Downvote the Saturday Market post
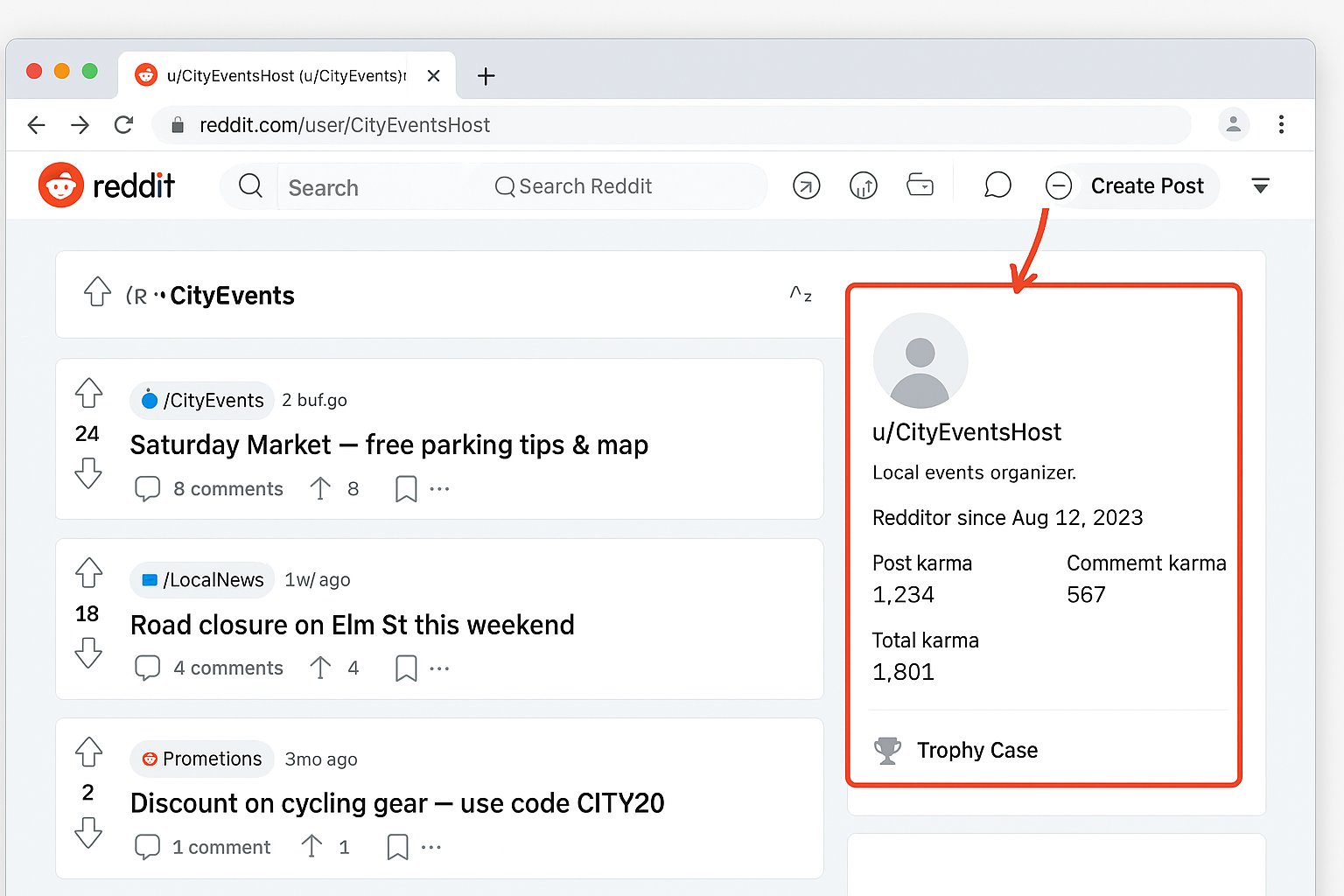Image resolution: width=1344 pixels, height=896 pixels. (x=88, y=473)
